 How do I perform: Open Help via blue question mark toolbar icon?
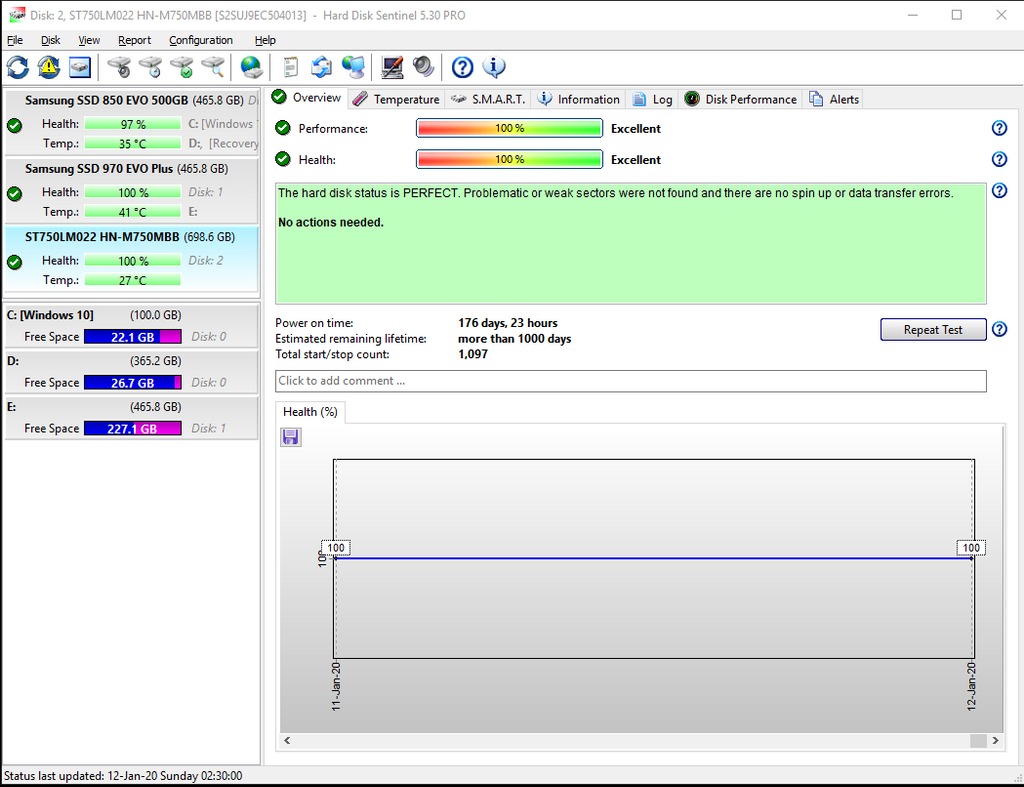[462, 67]
